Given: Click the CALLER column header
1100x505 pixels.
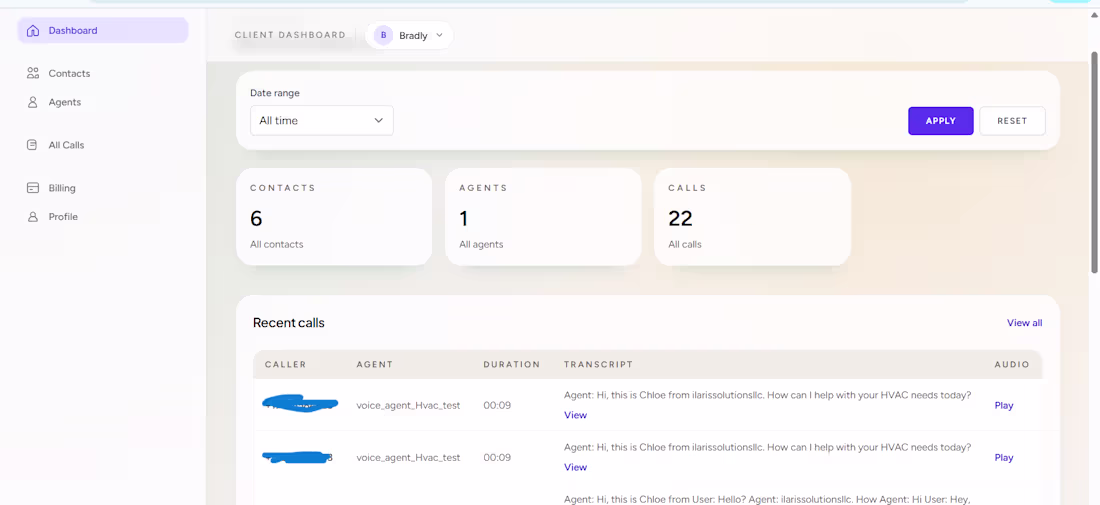Looking at the screenshot, I should [x=286, y=365].
